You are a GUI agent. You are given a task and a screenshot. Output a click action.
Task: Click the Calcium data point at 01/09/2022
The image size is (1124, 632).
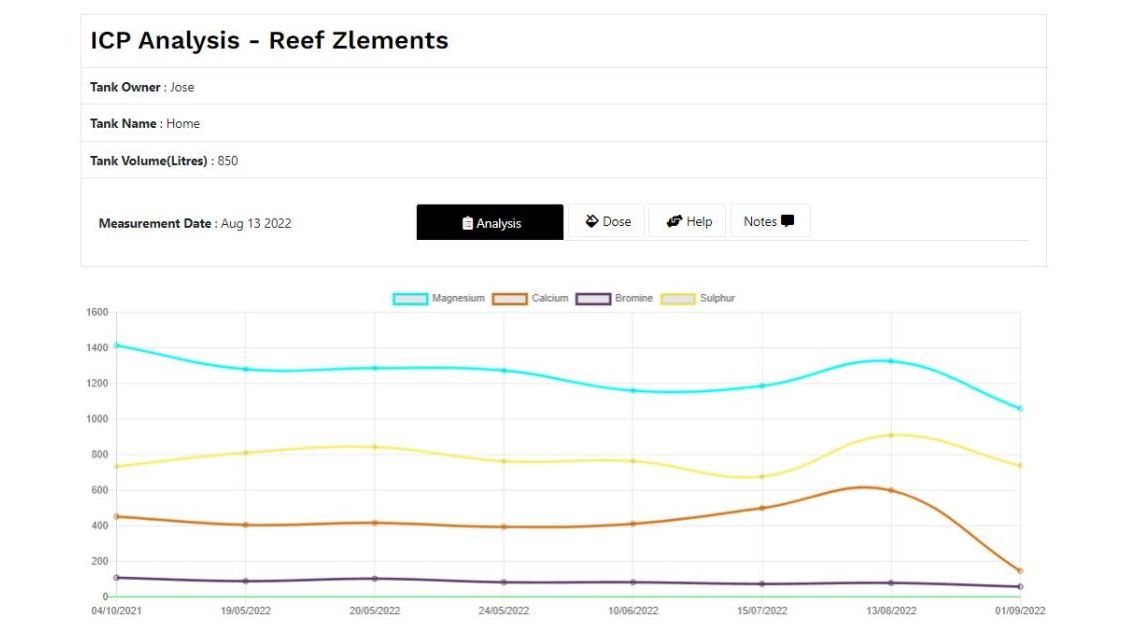pos(1022,570)
